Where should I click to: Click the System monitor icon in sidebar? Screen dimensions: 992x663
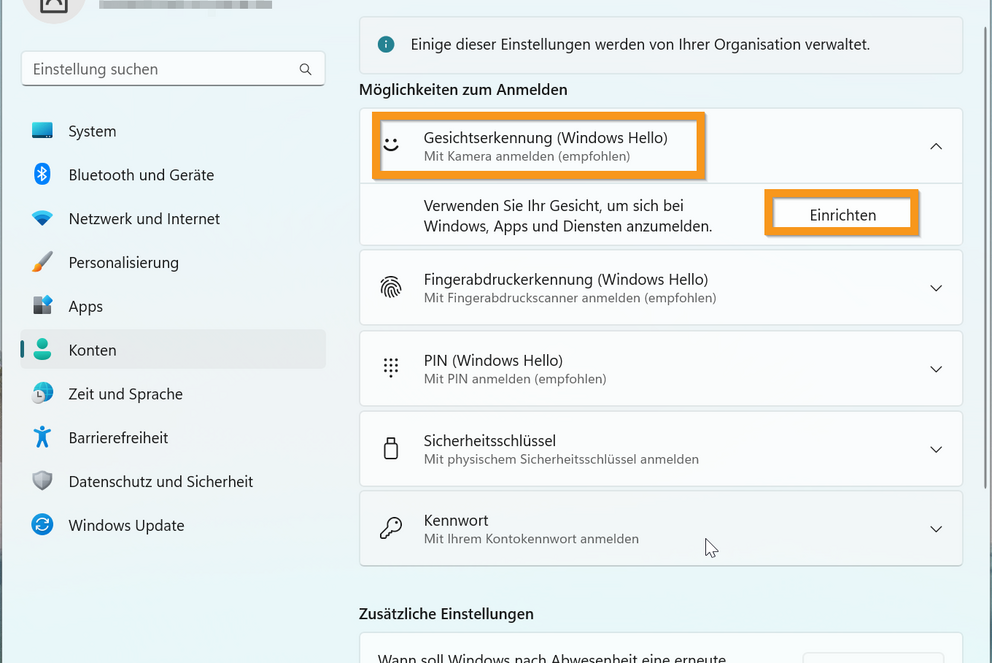coord(42,131)
